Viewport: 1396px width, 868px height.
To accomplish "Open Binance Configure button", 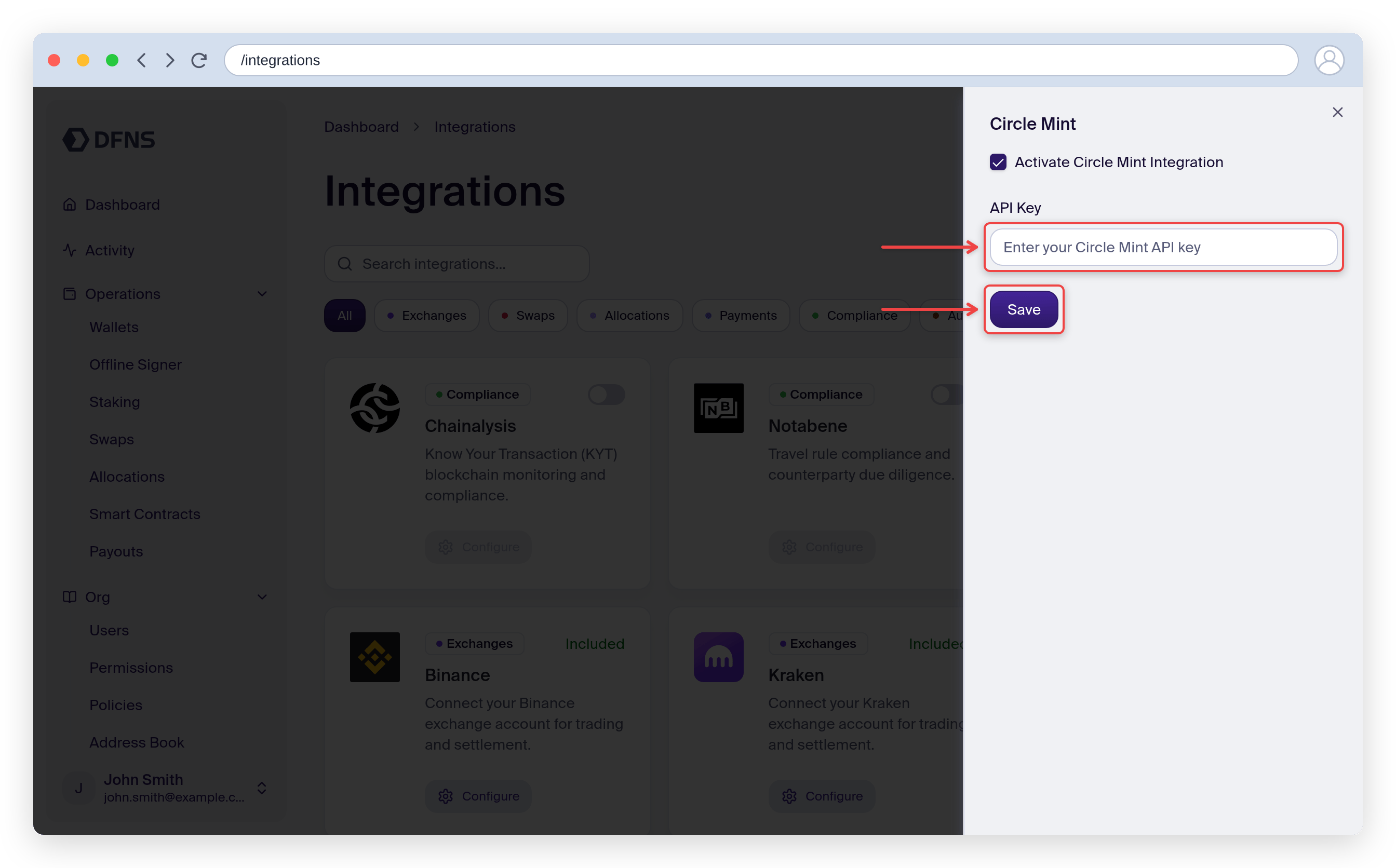I will pos(478,796).
